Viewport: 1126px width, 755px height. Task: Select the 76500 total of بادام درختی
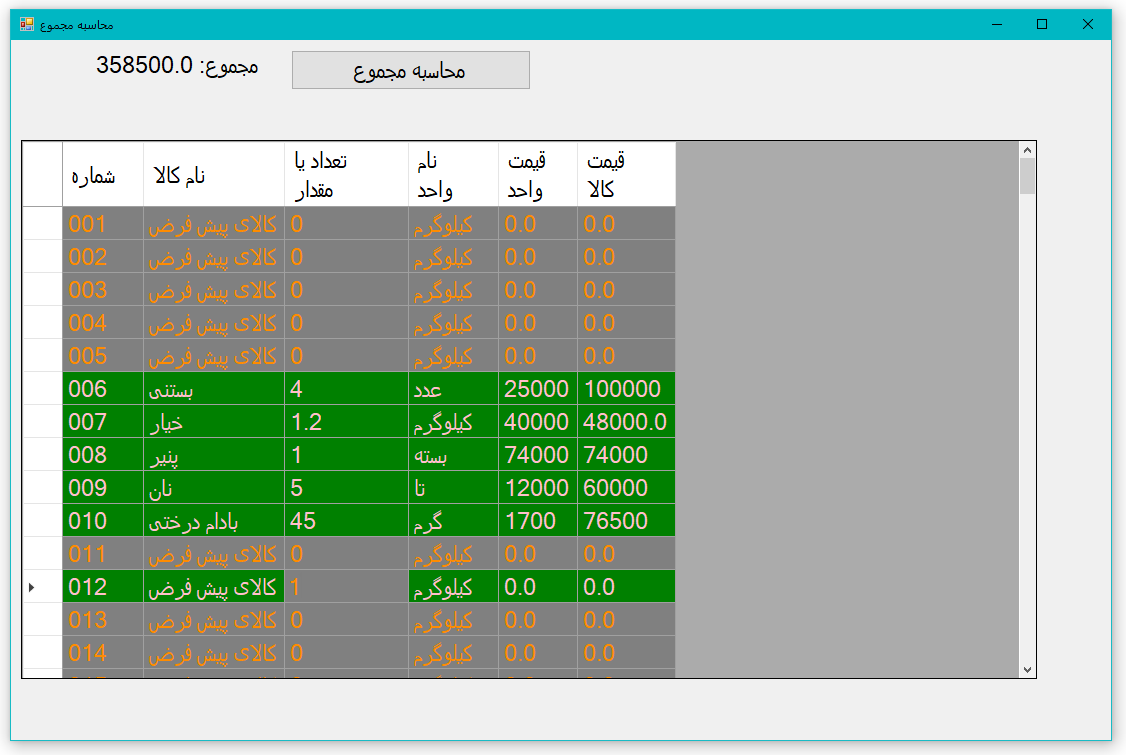coord(626,521)
